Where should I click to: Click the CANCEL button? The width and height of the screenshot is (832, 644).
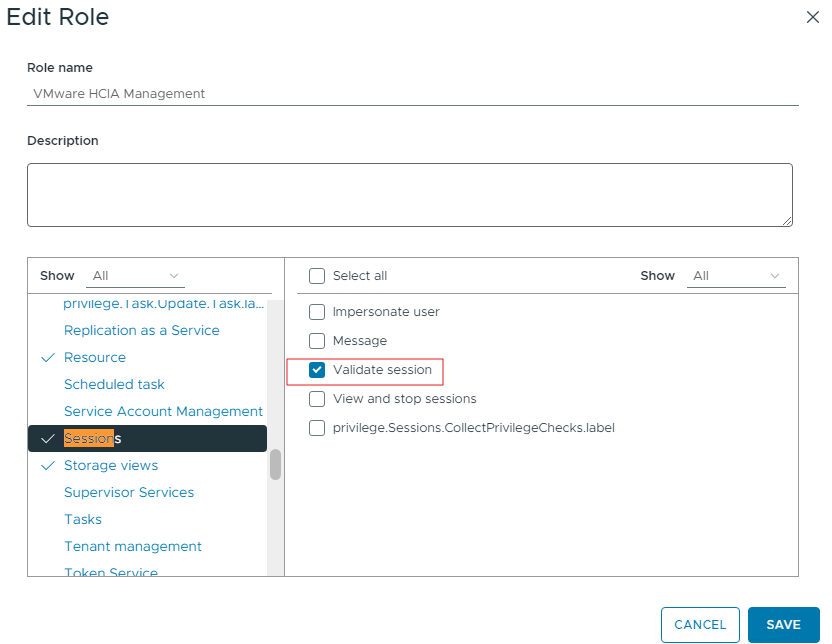click(x=700, y=623)
